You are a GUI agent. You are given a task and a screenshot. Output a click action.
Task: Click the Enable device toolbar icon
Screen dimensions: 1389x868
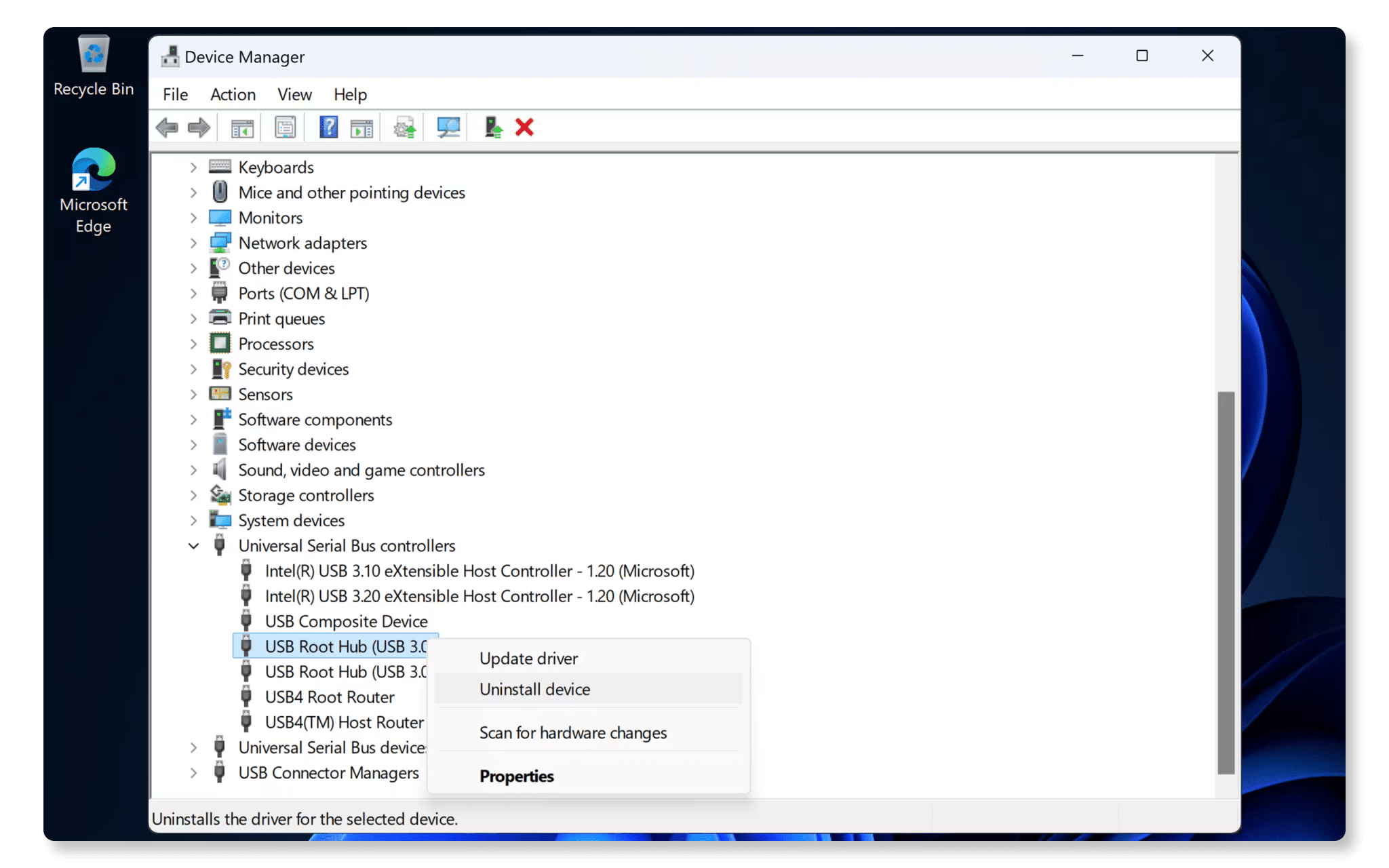tap(493, 127)
